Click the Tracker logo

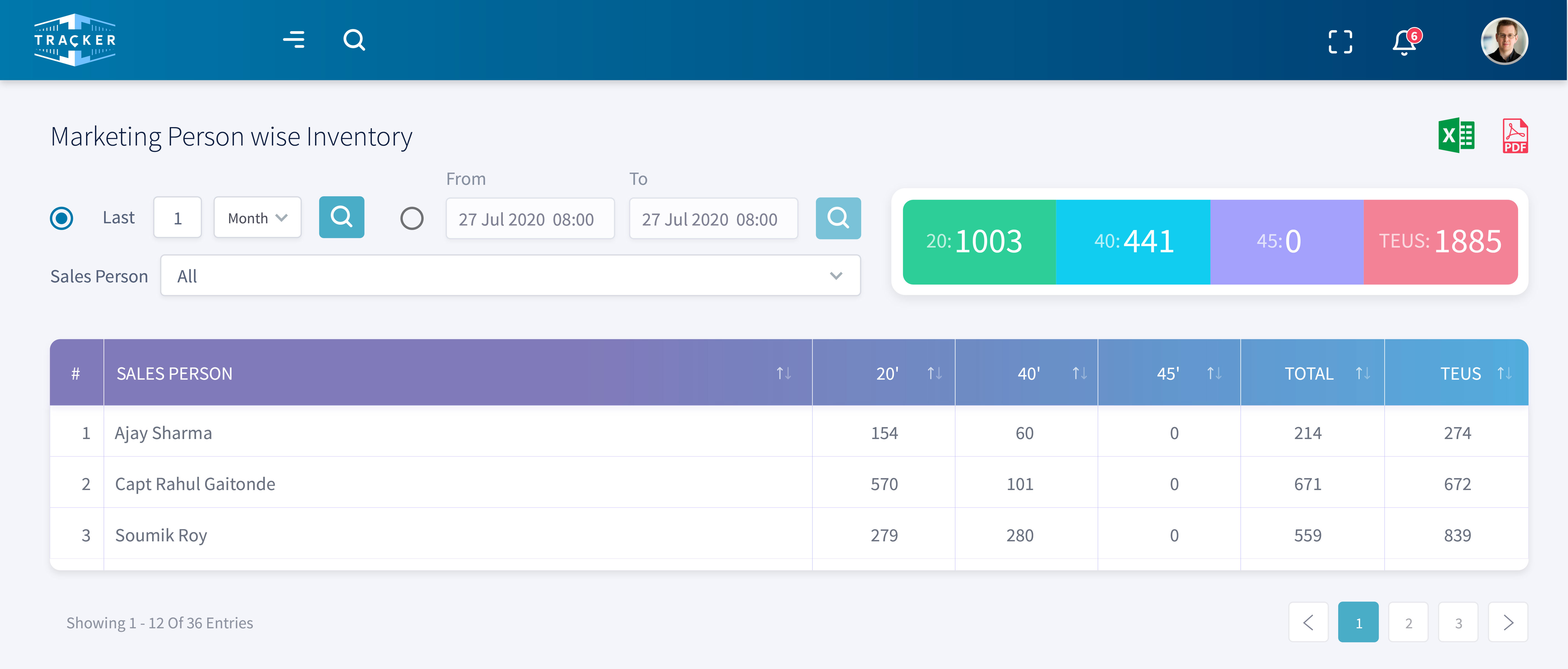[x=75, y=40]
